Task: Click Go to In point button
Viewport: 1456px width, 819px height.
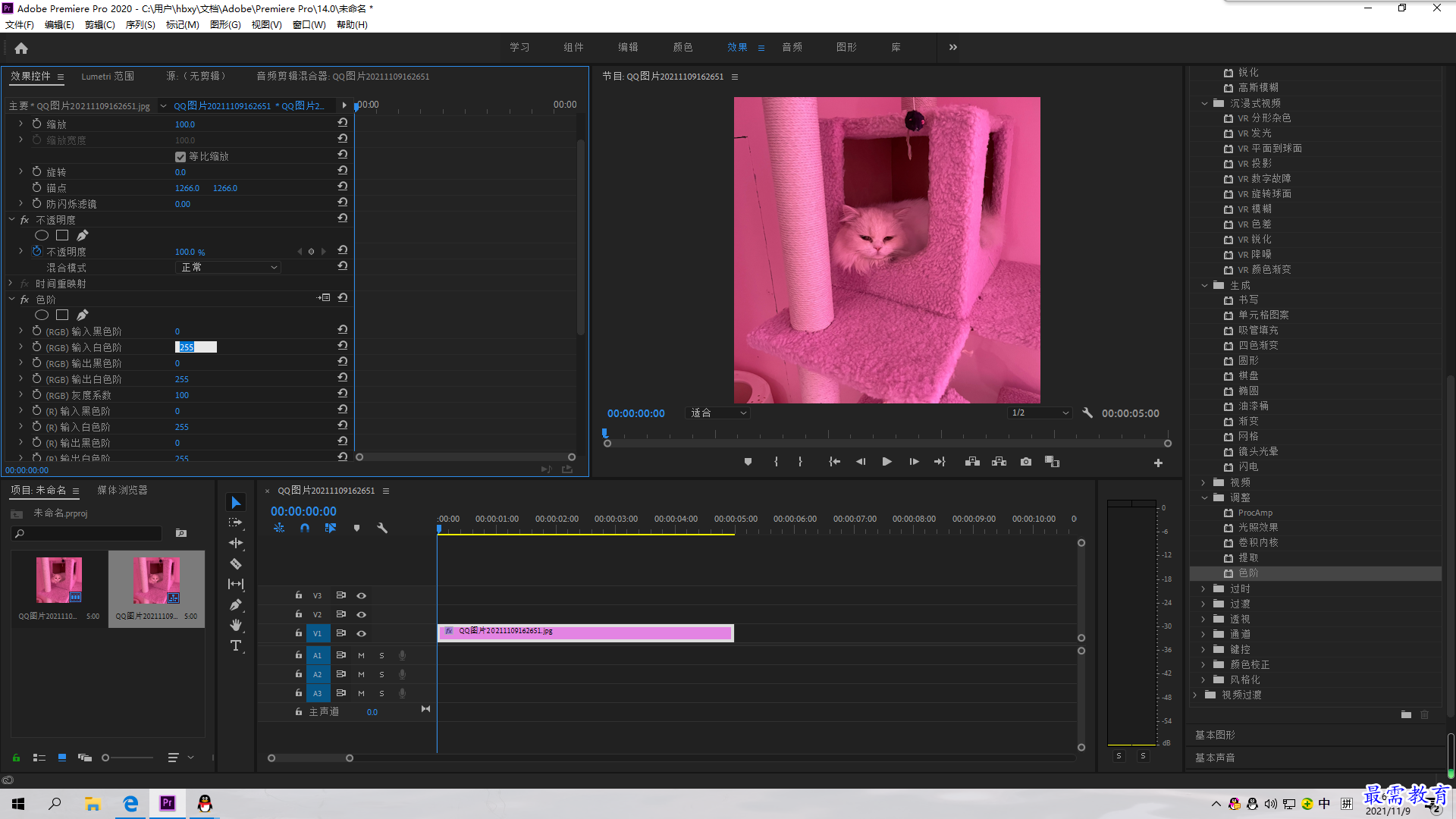Action: (x=834, y=462)
